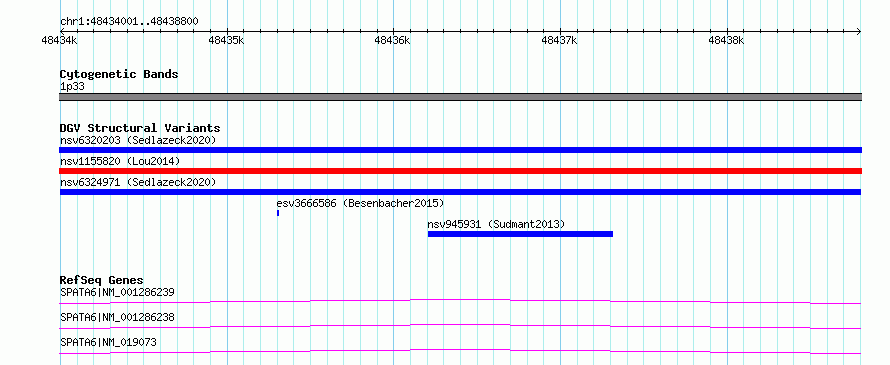
Task: Click the nsv1155820 (Lou2014) variant label
Action: pos(120,161)
